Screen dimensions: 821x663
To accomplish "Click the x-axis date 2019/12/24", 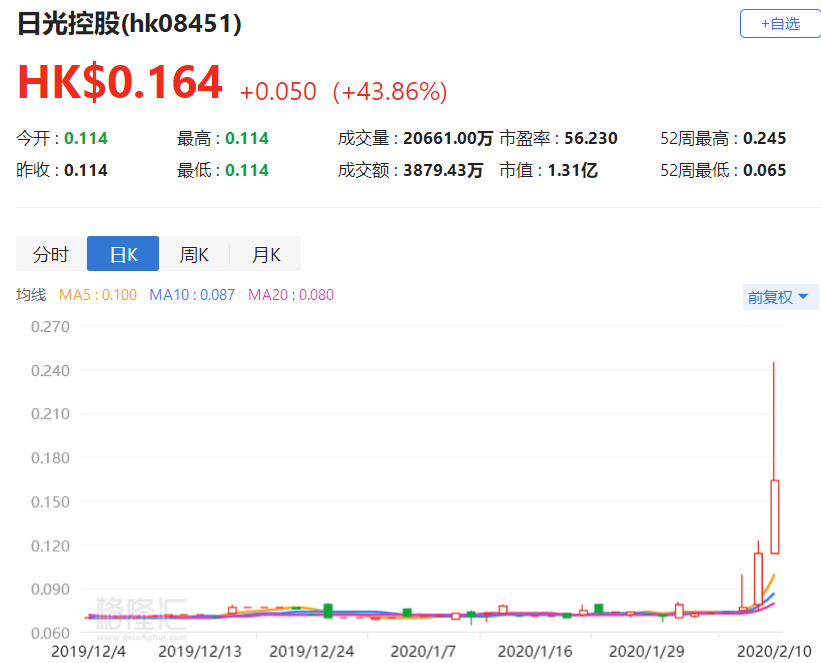I will (312, 651).
